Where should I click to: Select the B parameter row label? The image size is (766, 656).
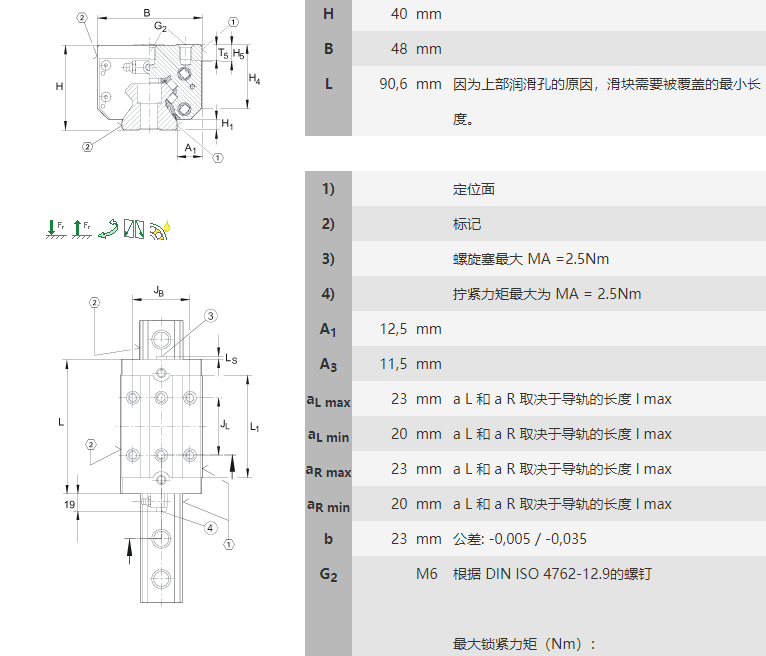(x=328, y=49)
